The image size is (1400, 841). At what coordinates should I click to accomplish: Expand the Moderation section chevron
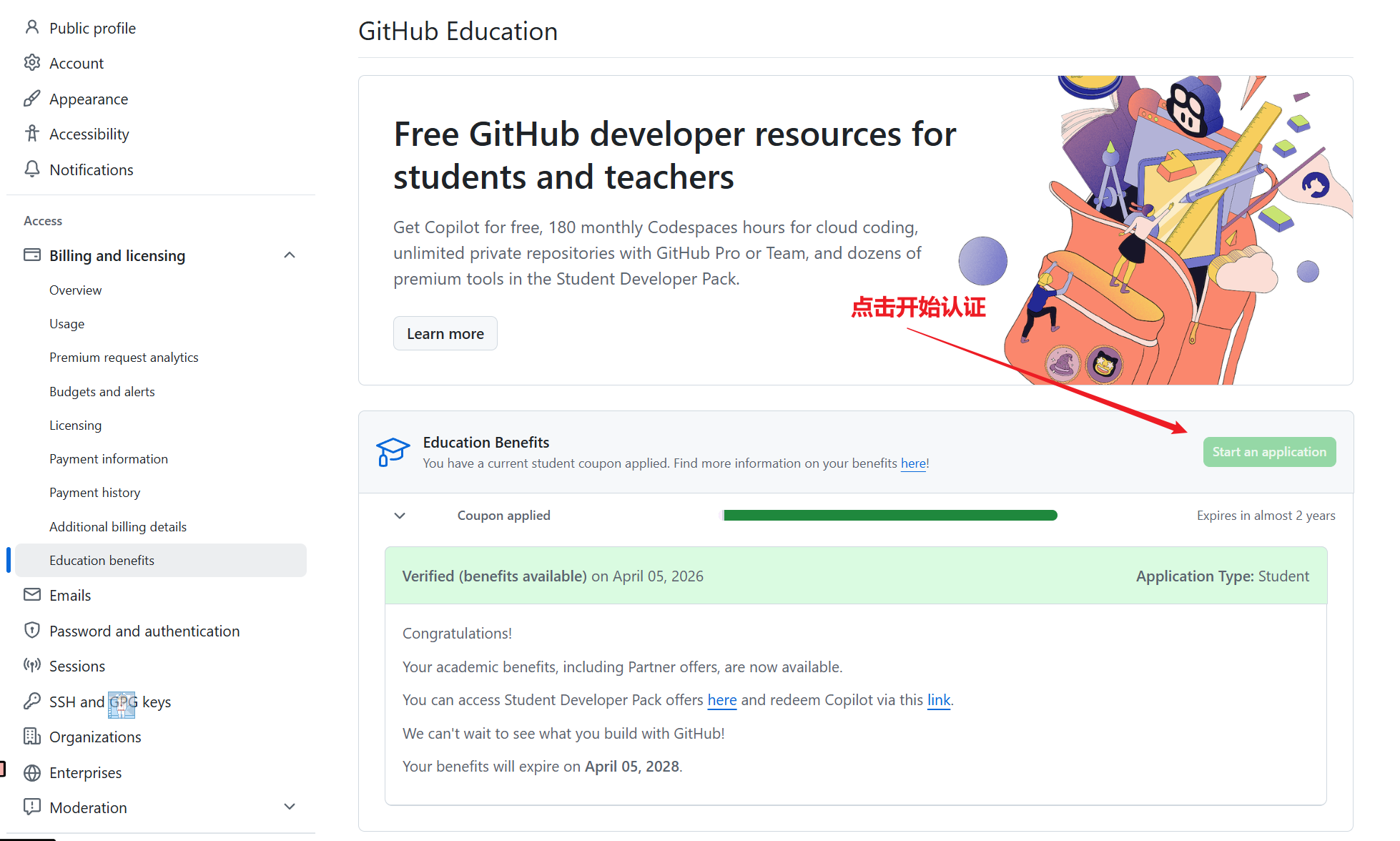point(290,807)
